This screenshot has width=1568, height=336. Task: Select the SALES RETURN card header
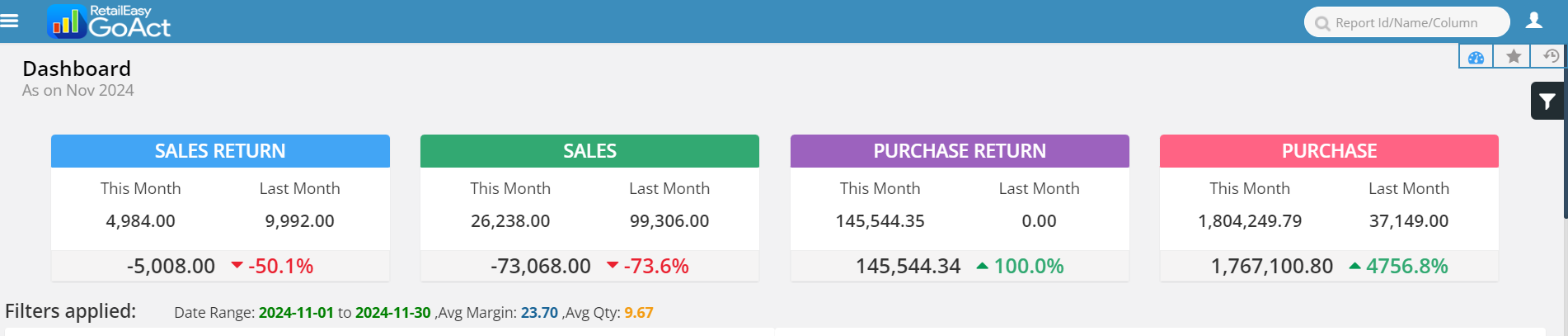(220, 151)
